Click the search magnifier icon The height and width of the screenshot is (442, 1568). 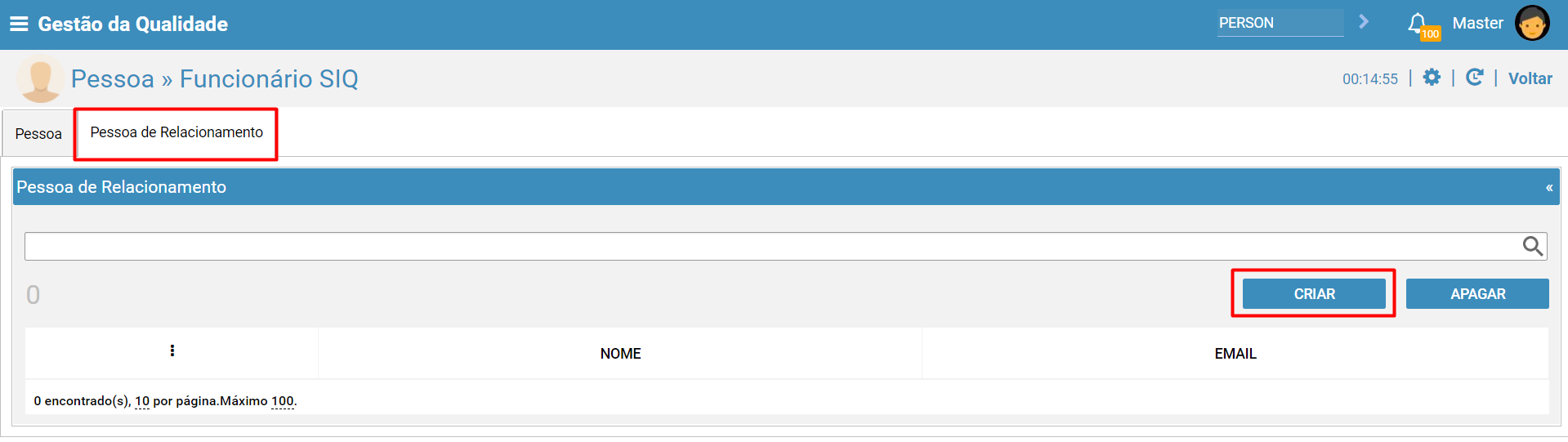click(1533, 246)
